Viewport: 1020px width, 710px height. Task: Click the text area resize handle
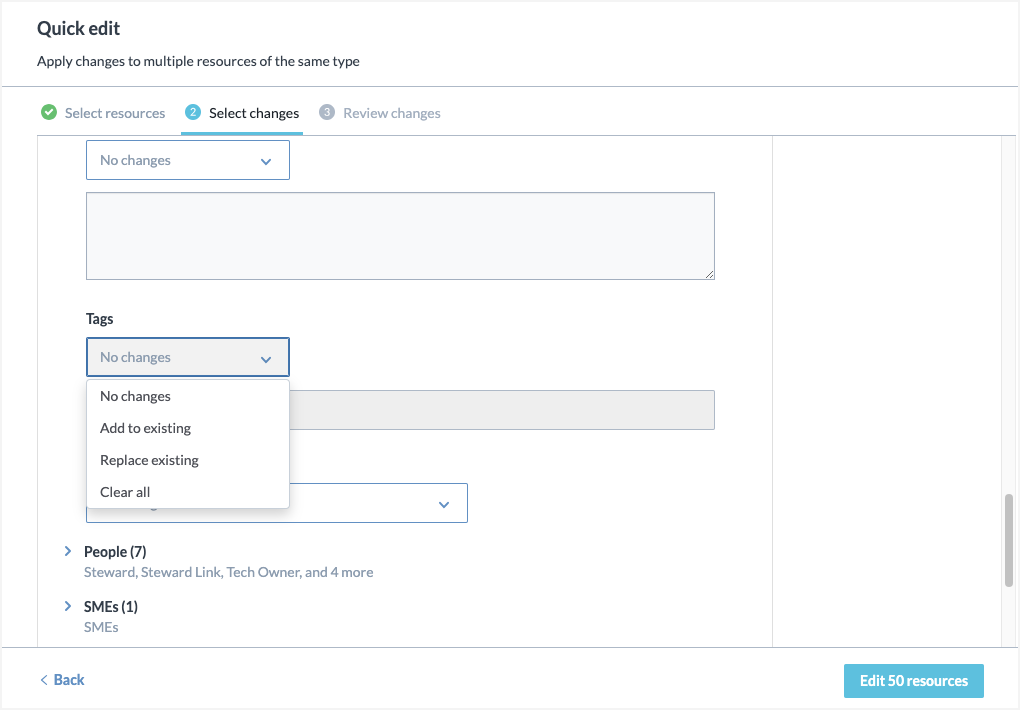pyautogui.click(x=710, y=275)
